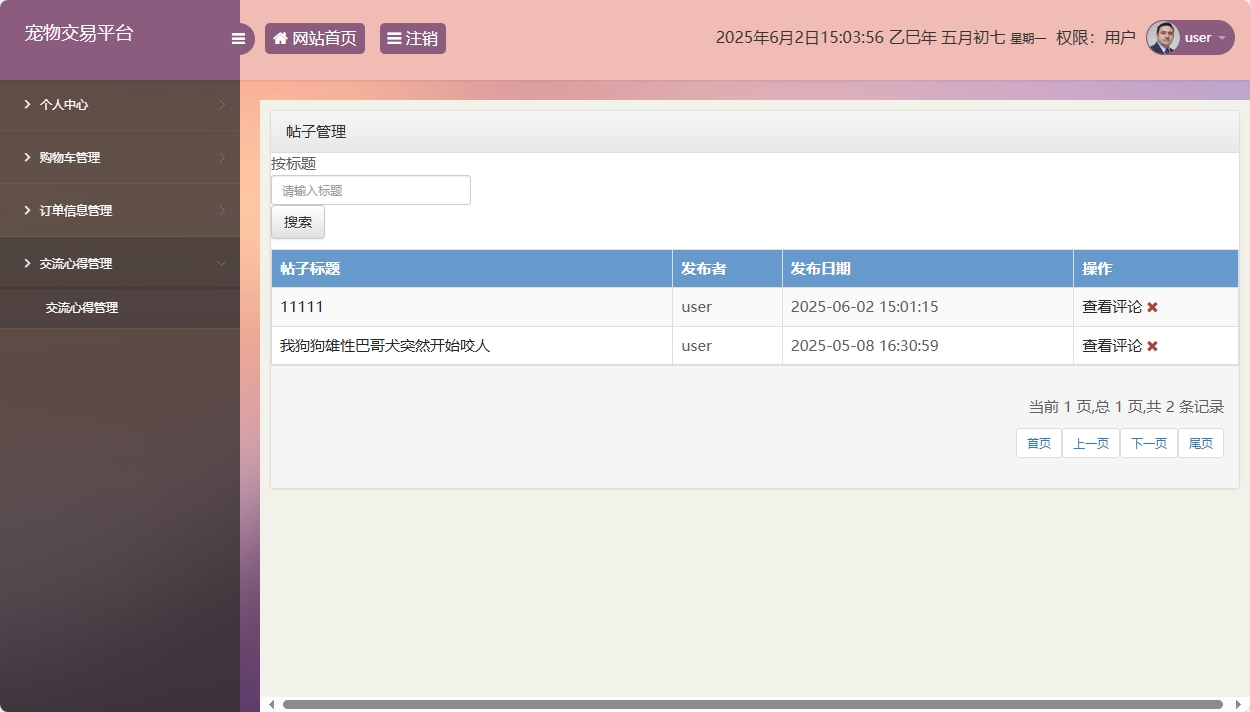The image size is (1250, 712).
Task: Expand 购物车管理 sidebar menu
Action: coord(120,157)
